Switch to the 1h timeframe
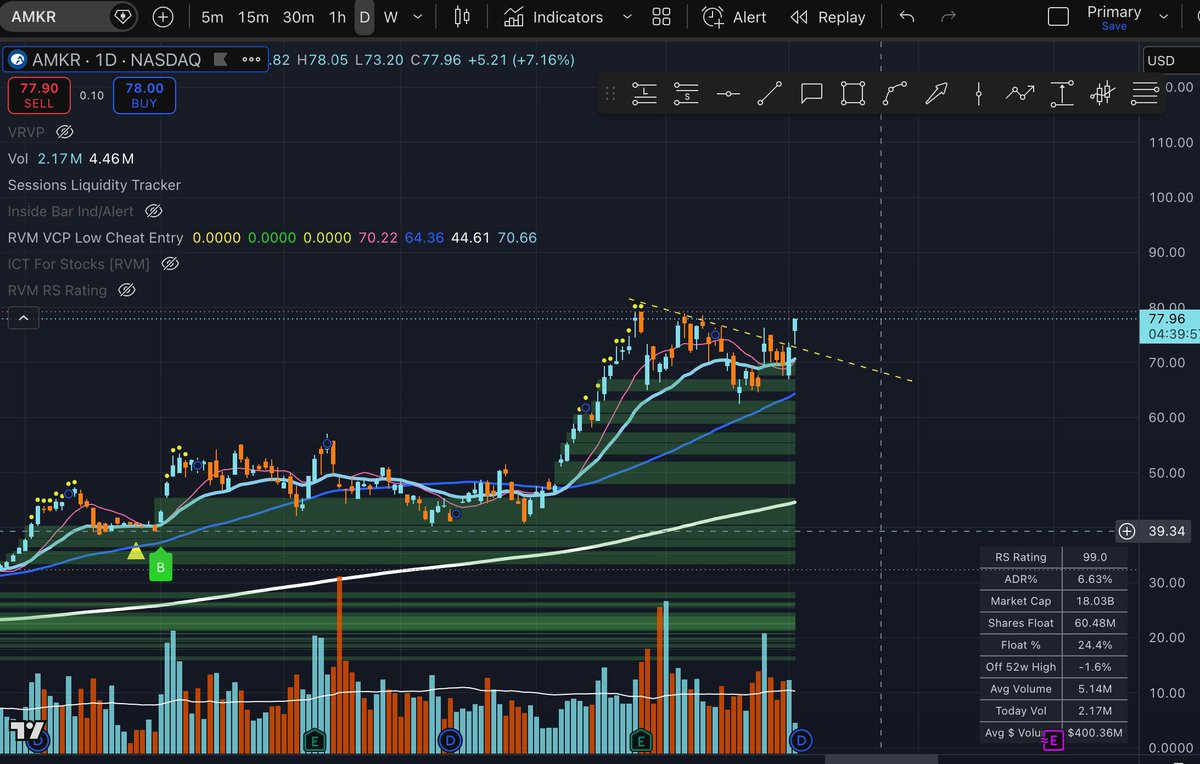1200x764 pixels. (338, 17)
